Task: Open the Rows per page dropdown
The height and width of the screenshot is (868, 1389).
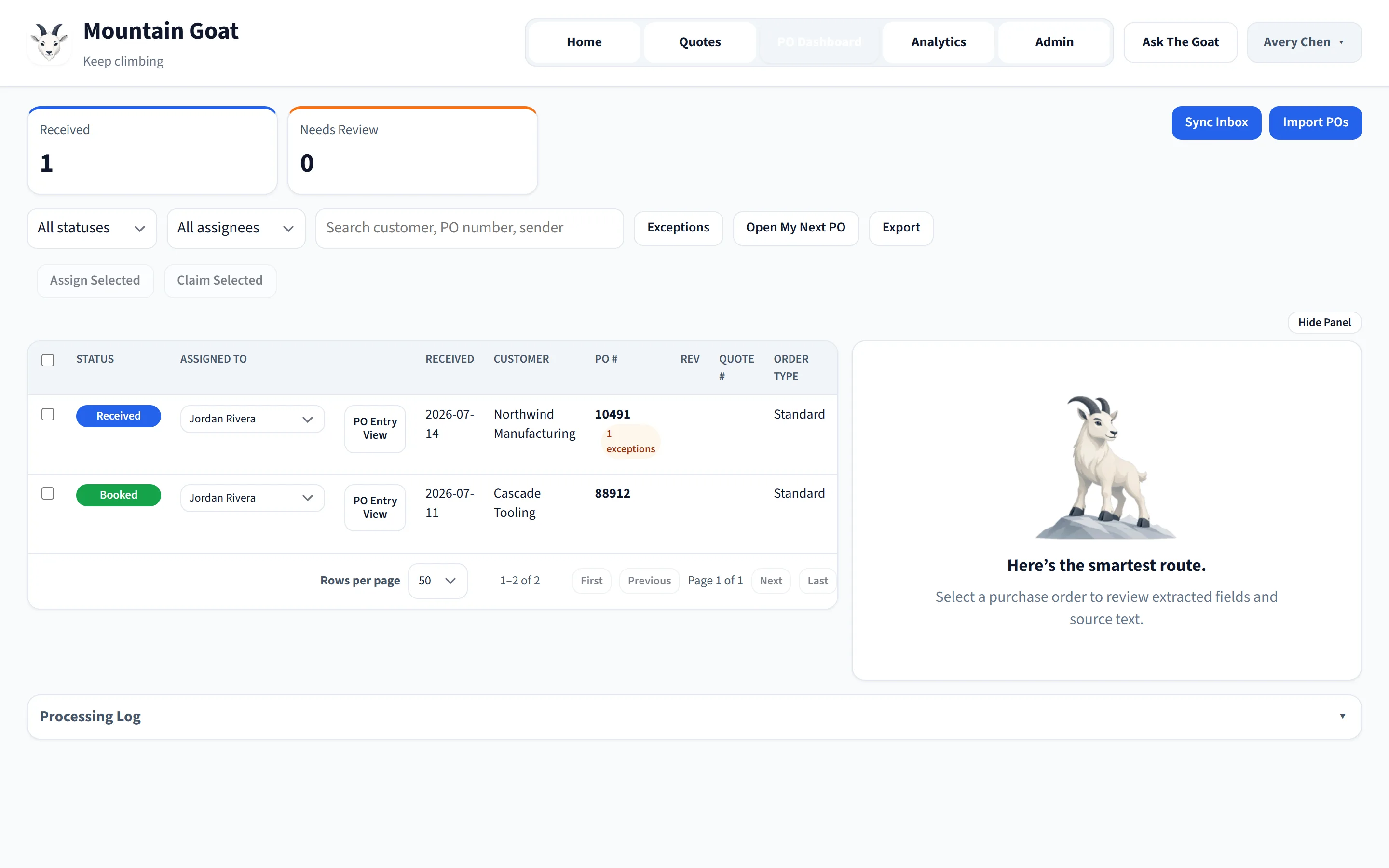Action: (x=437, y=581)
